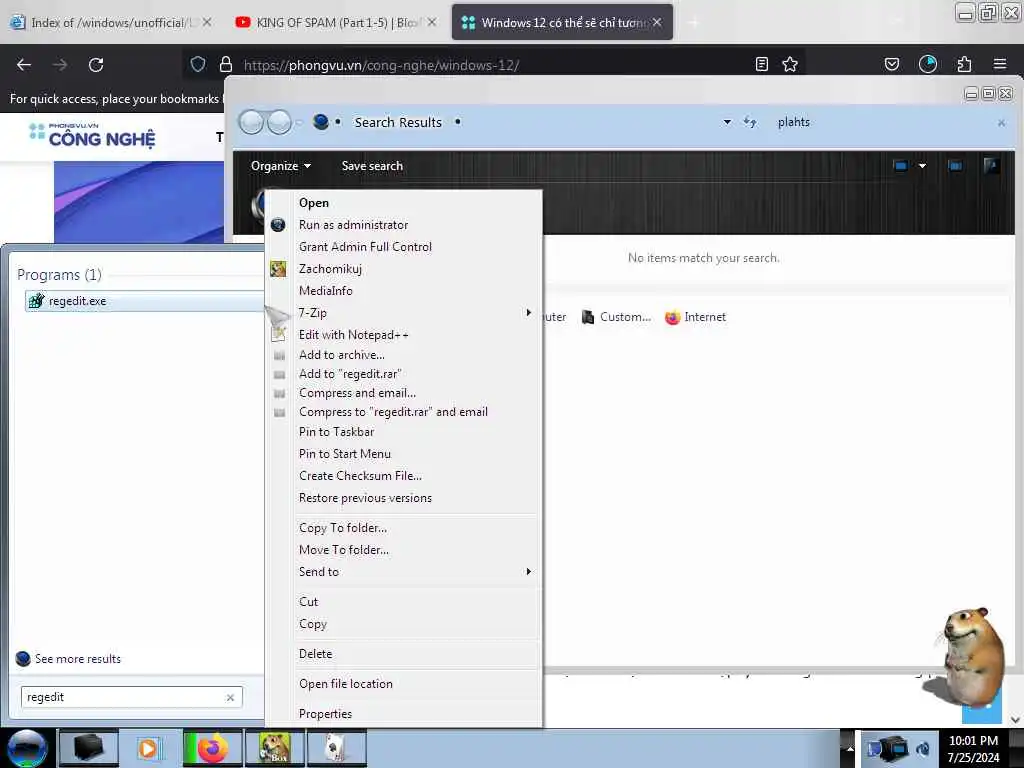Choose Copy To folder...
This screenshot has height=768, width=1024.
404,528
